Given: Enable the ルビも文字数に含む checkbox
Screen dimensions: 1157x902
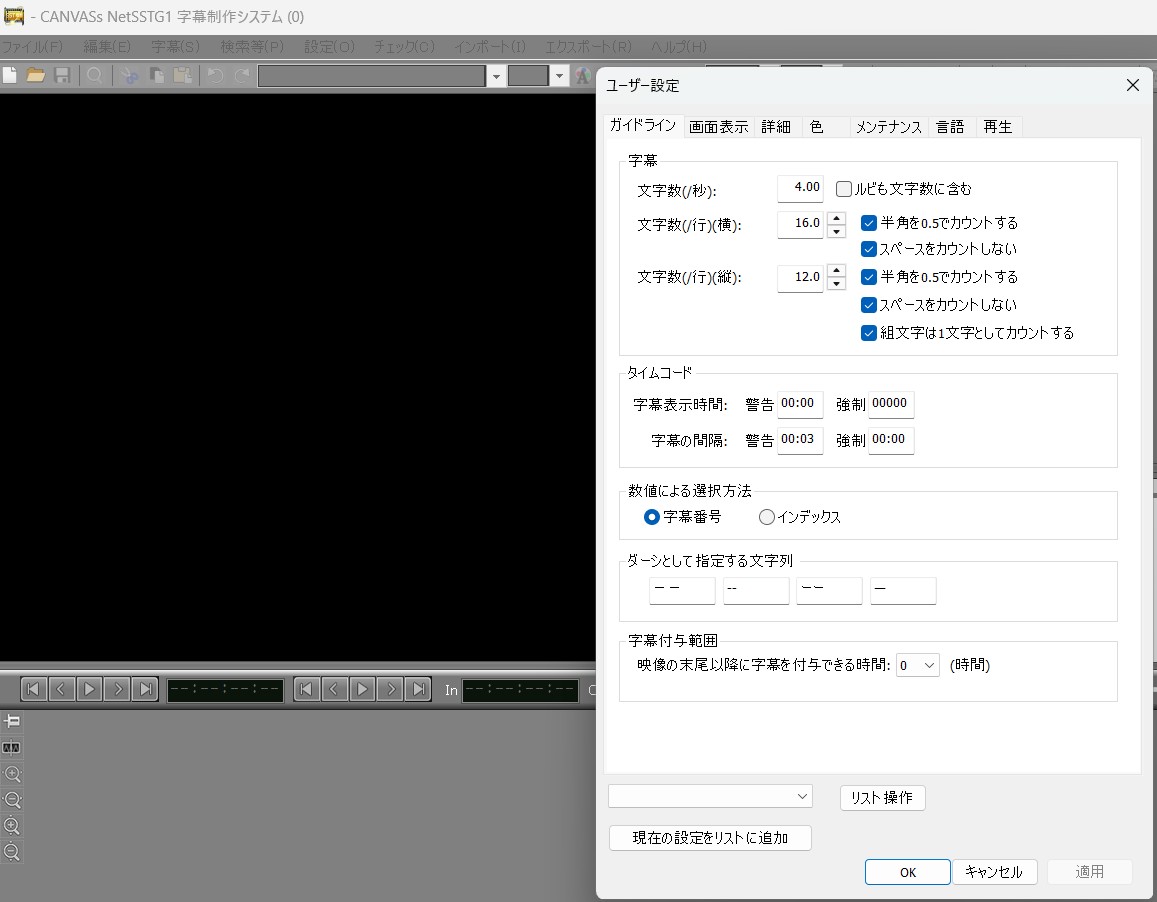Looking at the screenshot, I should coord(844,188).
